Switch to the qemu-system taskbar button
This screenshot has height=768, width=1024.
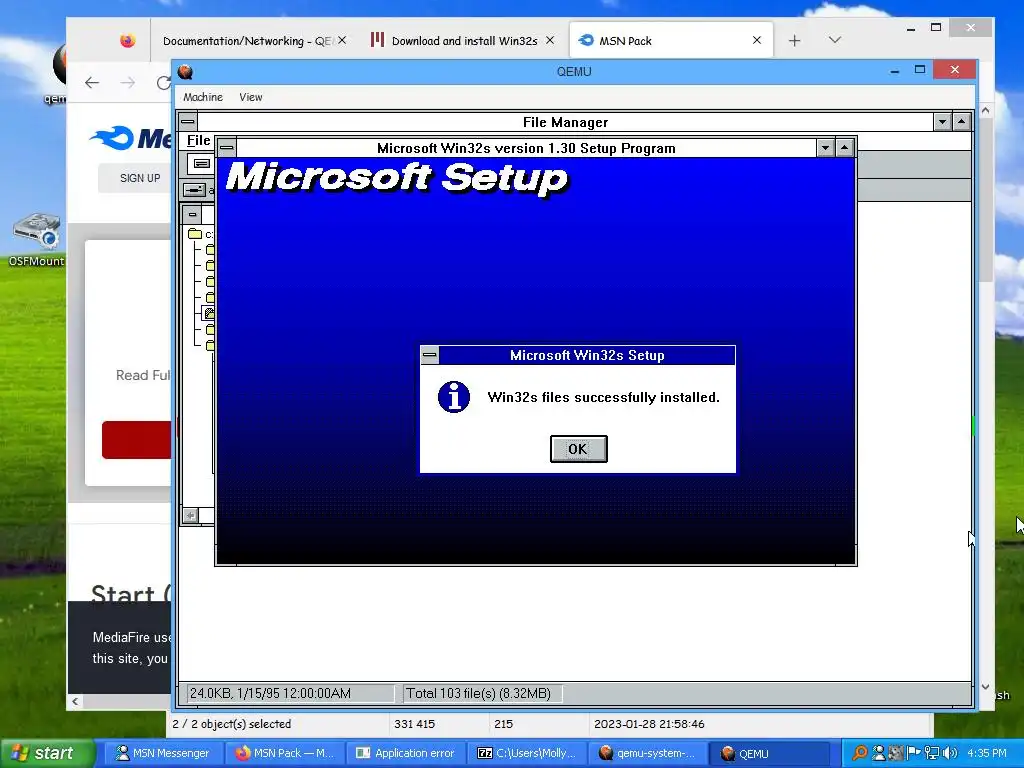click(x=648, y=753)
